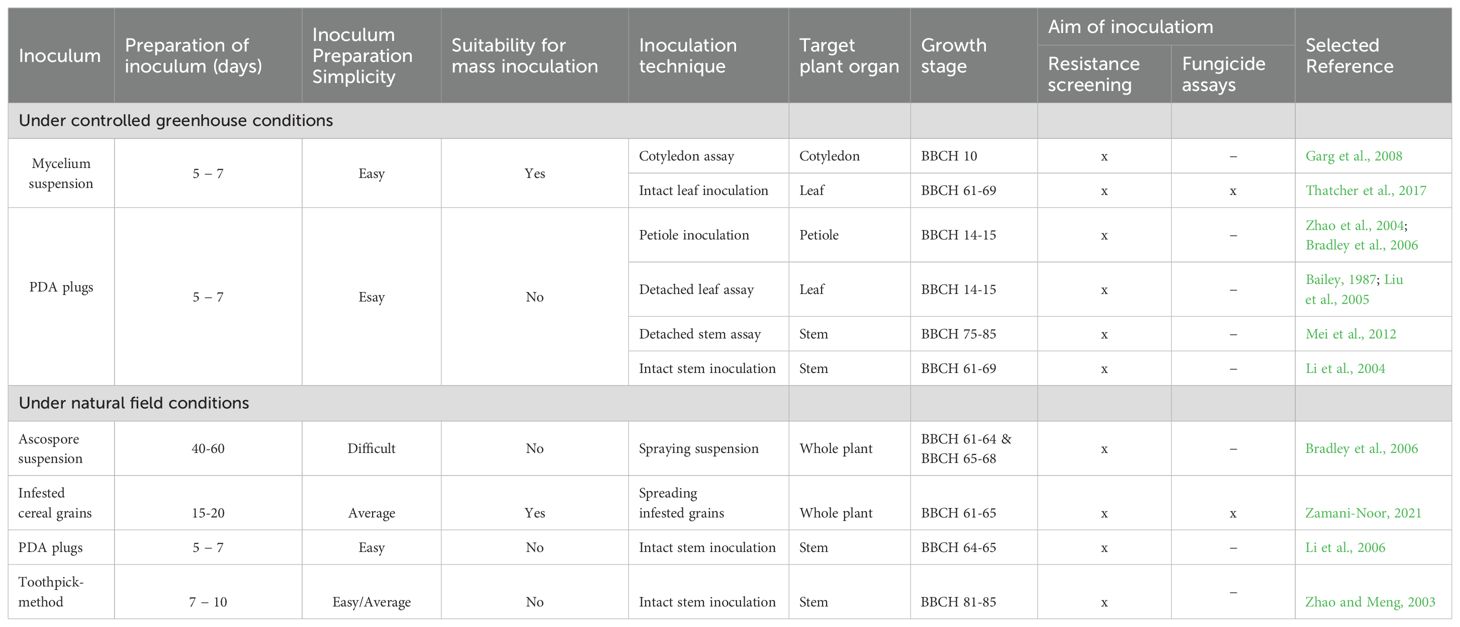
Task: Click the Under natural field conditions row
Action: (x=730, y=403)
